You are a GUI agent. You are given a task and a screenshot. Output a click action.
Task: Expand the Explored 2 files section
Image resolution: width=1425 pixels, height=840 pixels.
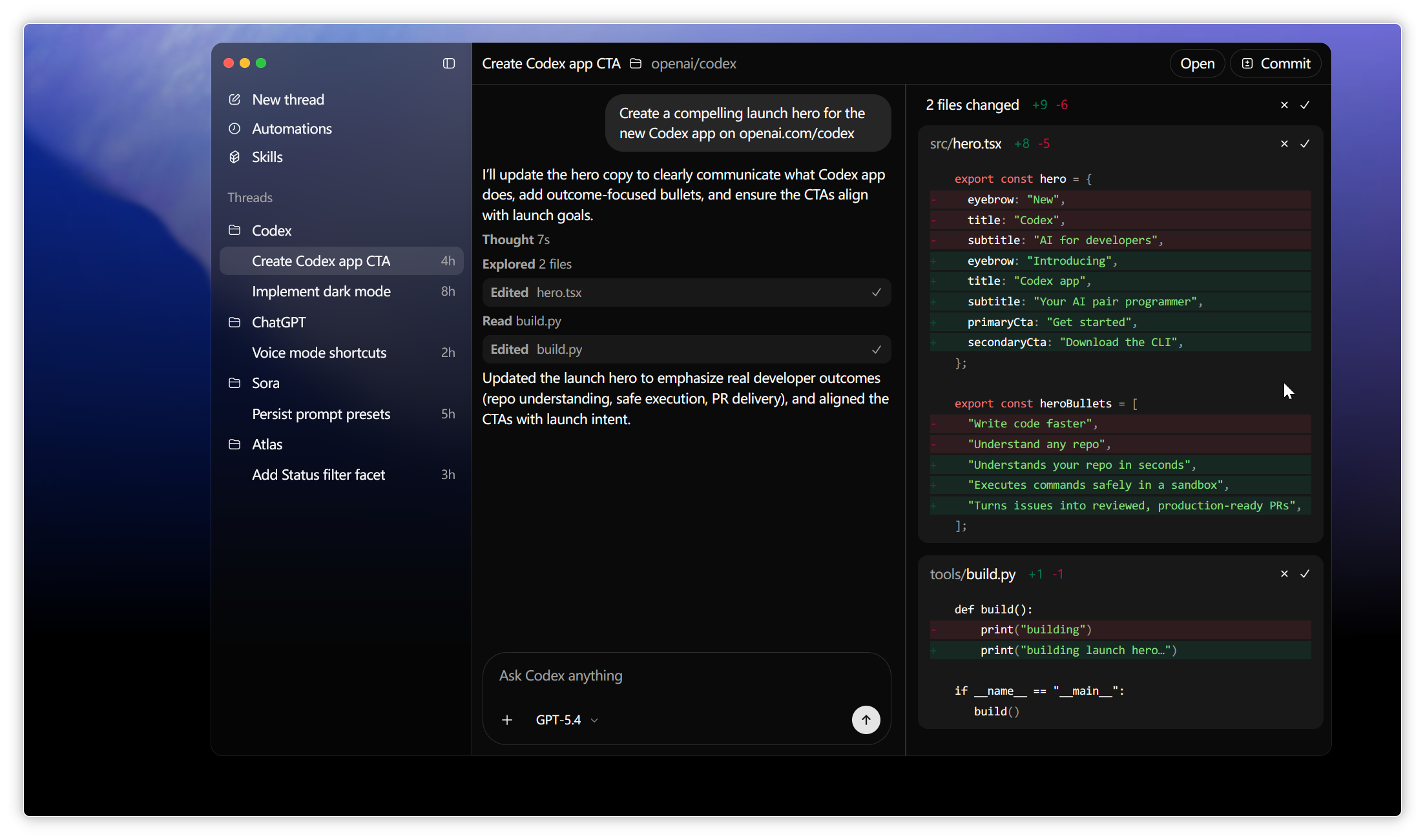526,264
